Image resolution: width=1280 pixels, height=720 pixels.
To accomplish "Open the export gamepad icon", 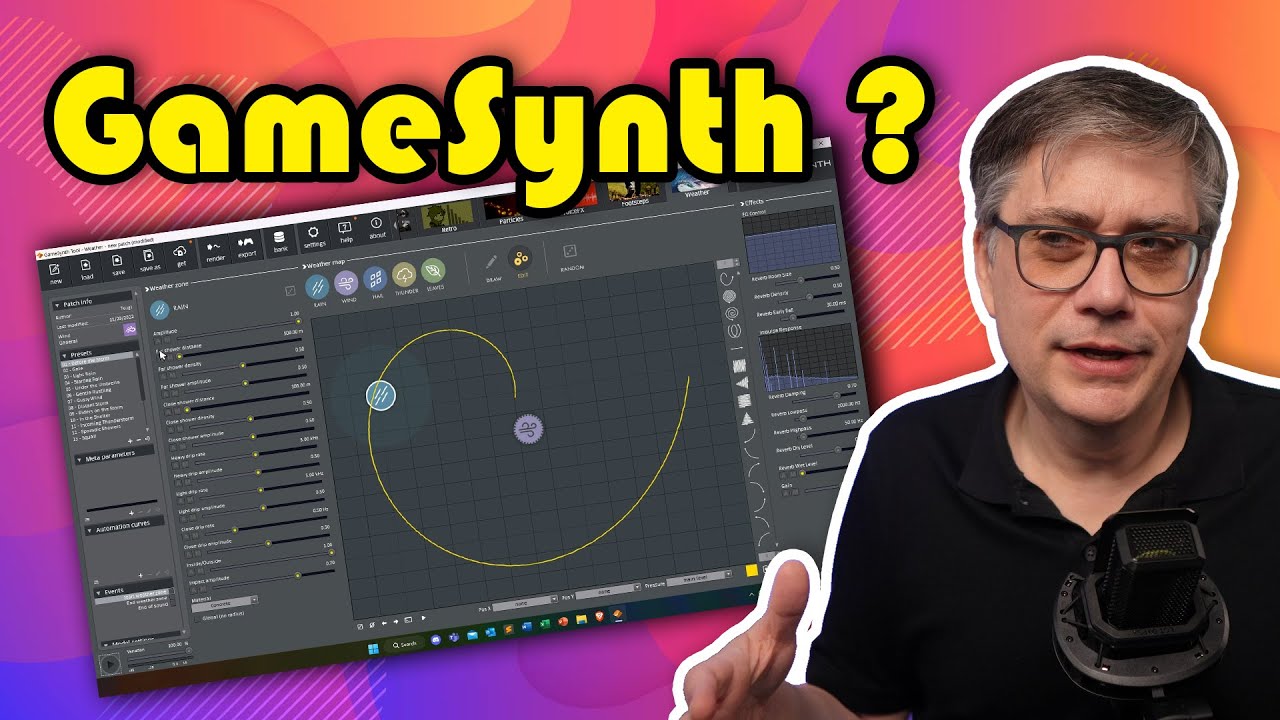I will [247, 243].
